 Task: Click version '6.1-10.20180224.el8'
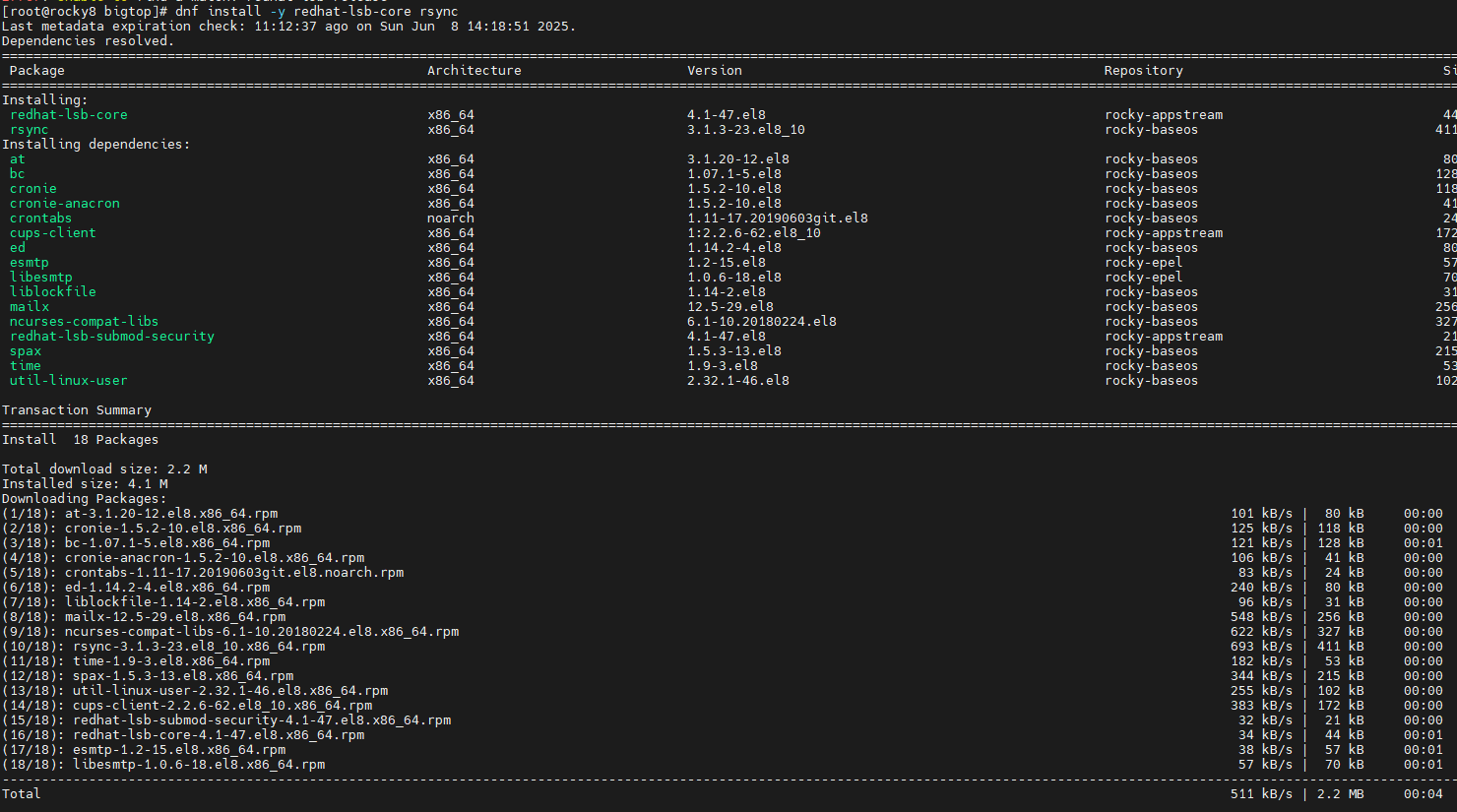point(762,322)
